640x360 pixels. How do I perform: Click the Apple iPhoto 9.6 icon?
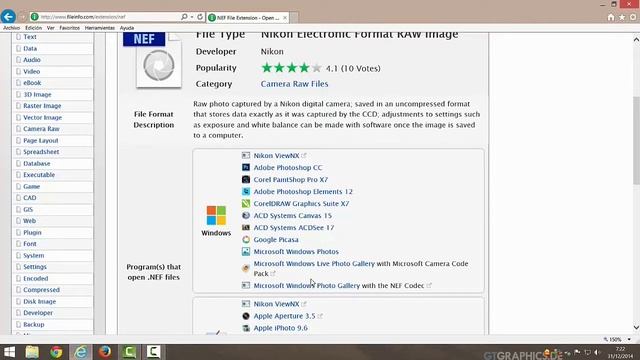246,328
